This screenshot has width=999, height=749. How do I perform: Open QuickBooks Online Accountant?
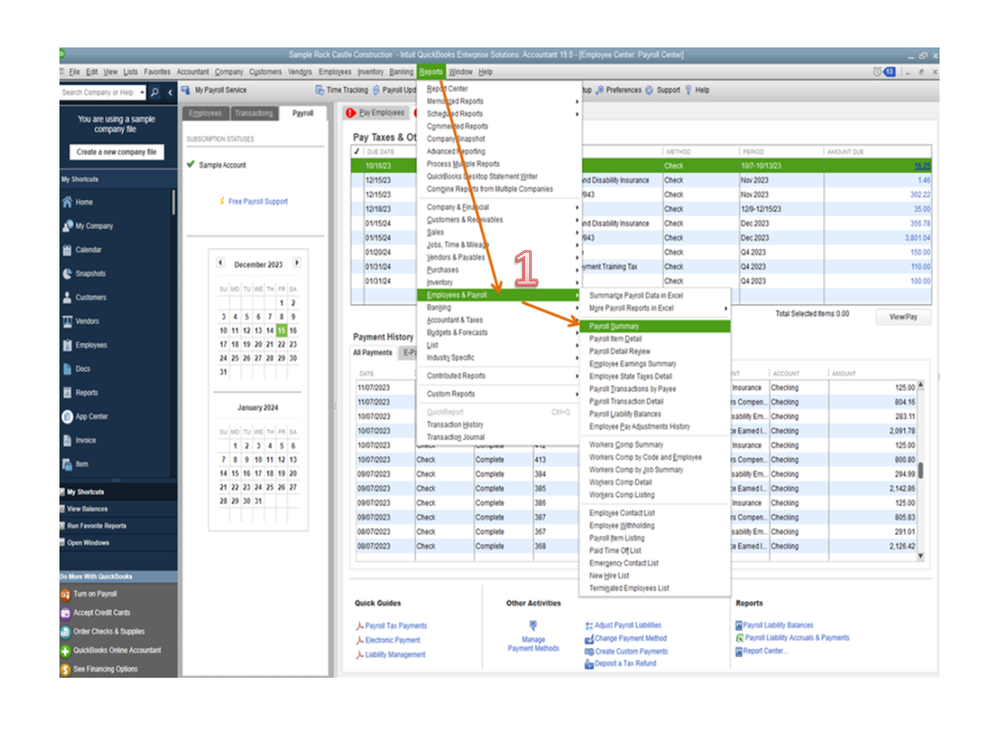pyautogui.click(x=111, y=651)
